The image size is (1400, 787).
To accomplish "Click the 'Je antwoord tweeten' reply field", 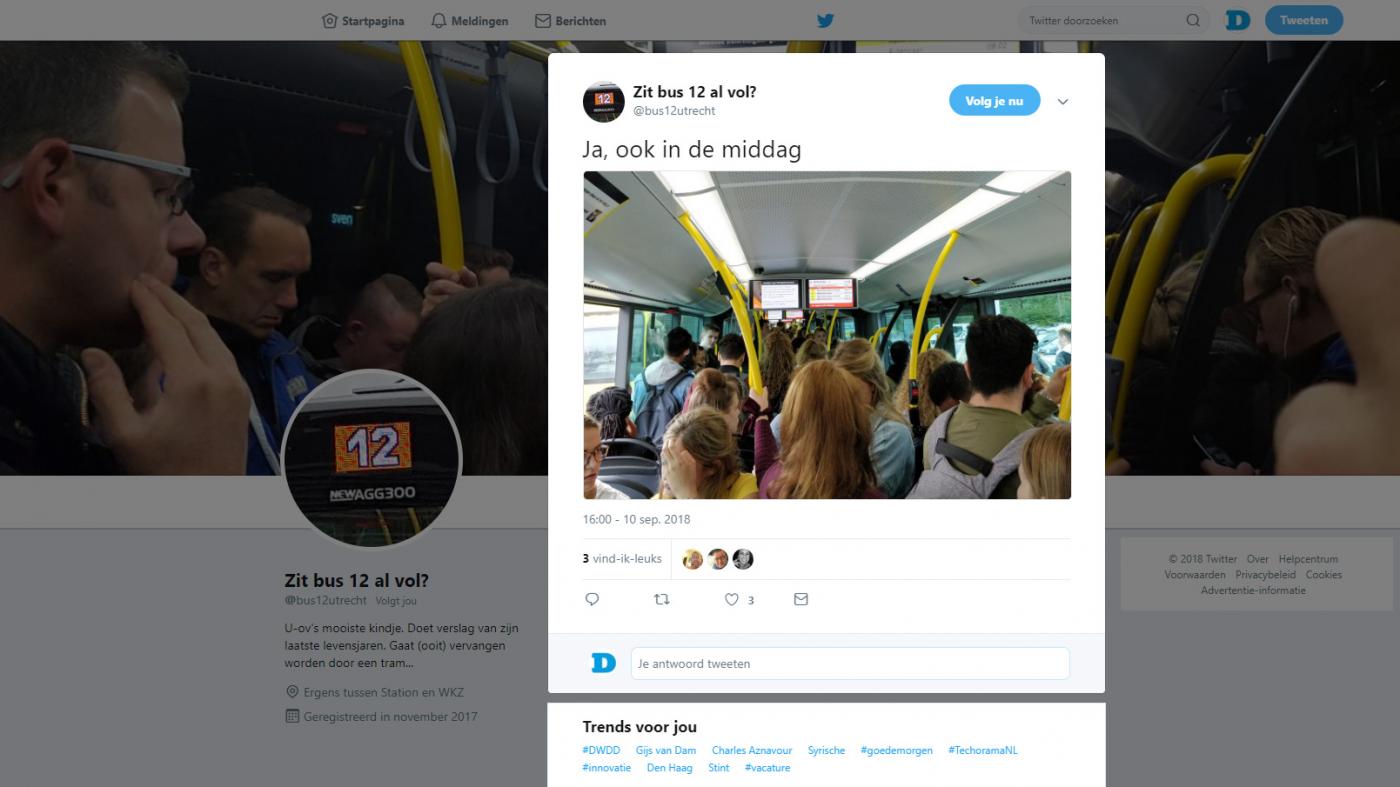I will (x=850, y=663).
